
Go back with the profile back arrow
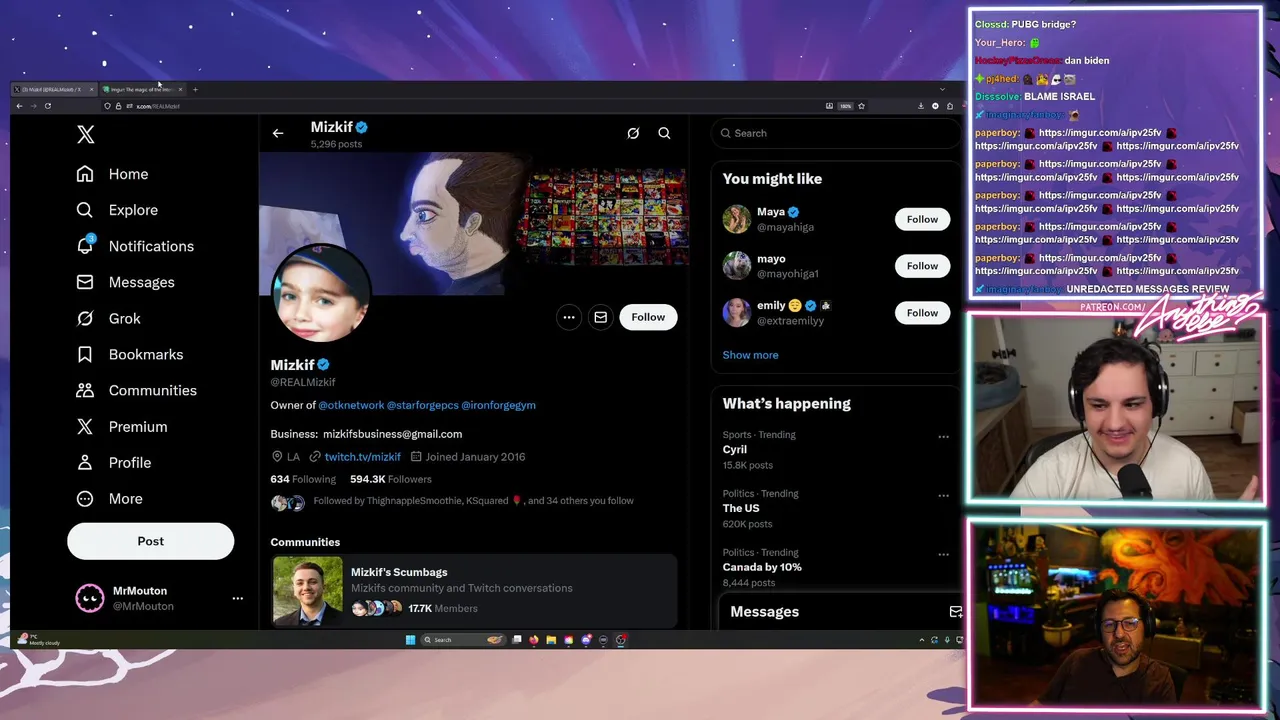(278, 133)
